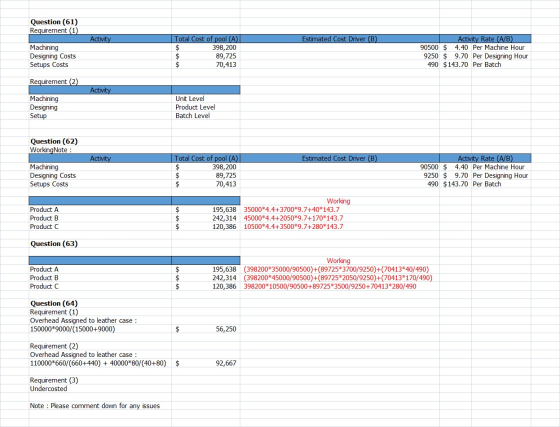Select the cell with 150000*9000/(15000+9000)

(x=100, y=329)
